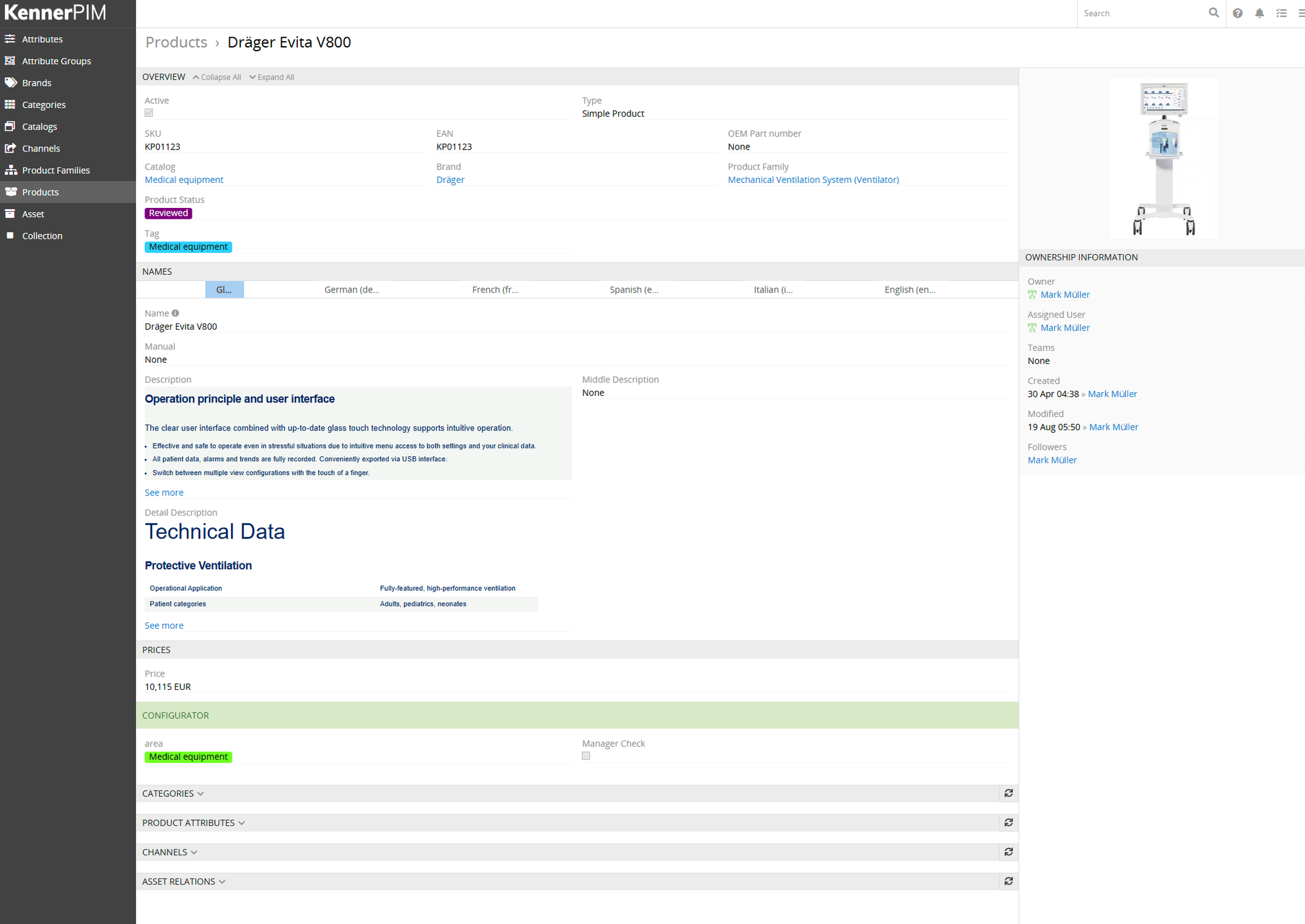The height and width of the screenshot is (924, 1305).
Task: Open the Brands sidebar item
Action: [x=37, y=83]
